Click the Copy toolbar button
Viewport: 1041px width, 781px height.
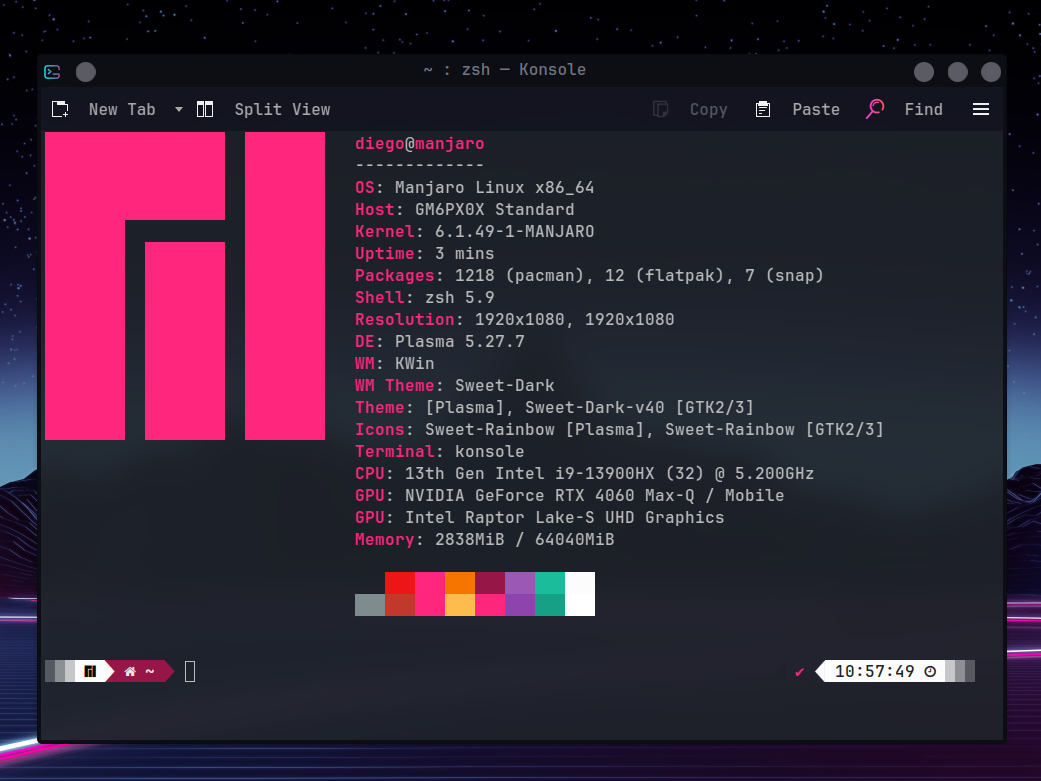(x=690, y=110)
